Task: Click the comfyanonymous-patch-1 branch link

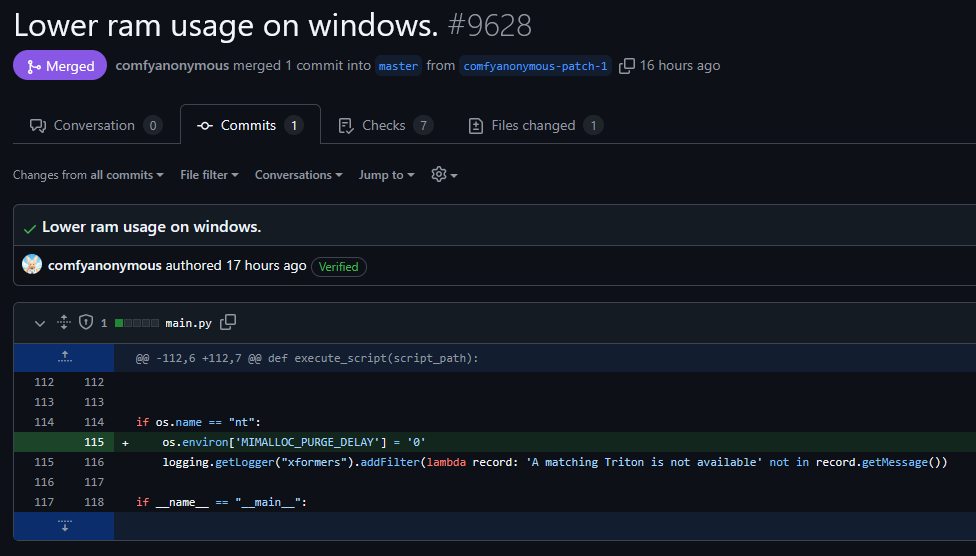Action: (x=535, y=66)
